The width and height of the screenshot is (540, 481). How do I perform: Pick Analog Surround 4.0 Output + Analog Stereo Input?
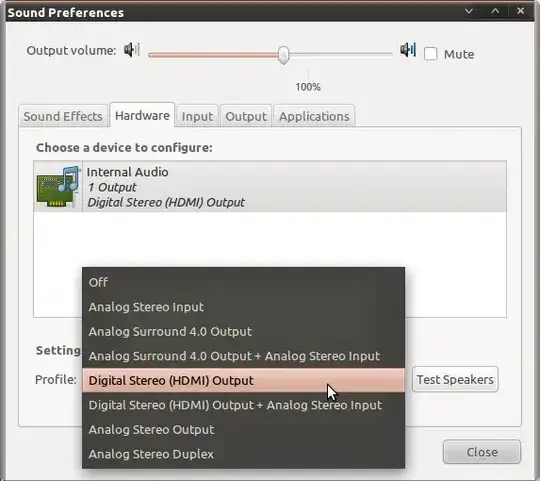243,356
